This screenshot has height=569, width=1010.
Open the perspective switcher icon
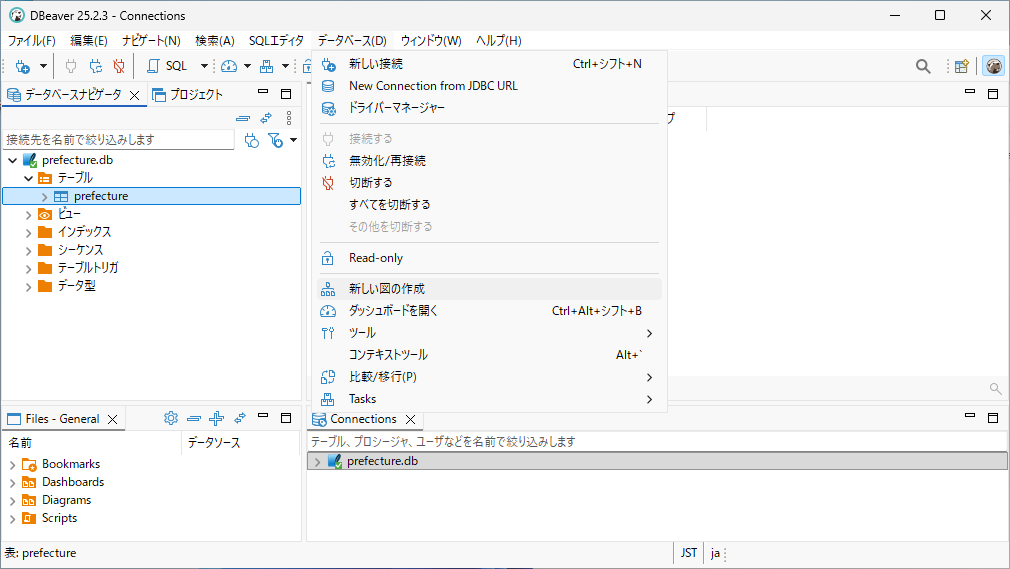tap(962, 66)
